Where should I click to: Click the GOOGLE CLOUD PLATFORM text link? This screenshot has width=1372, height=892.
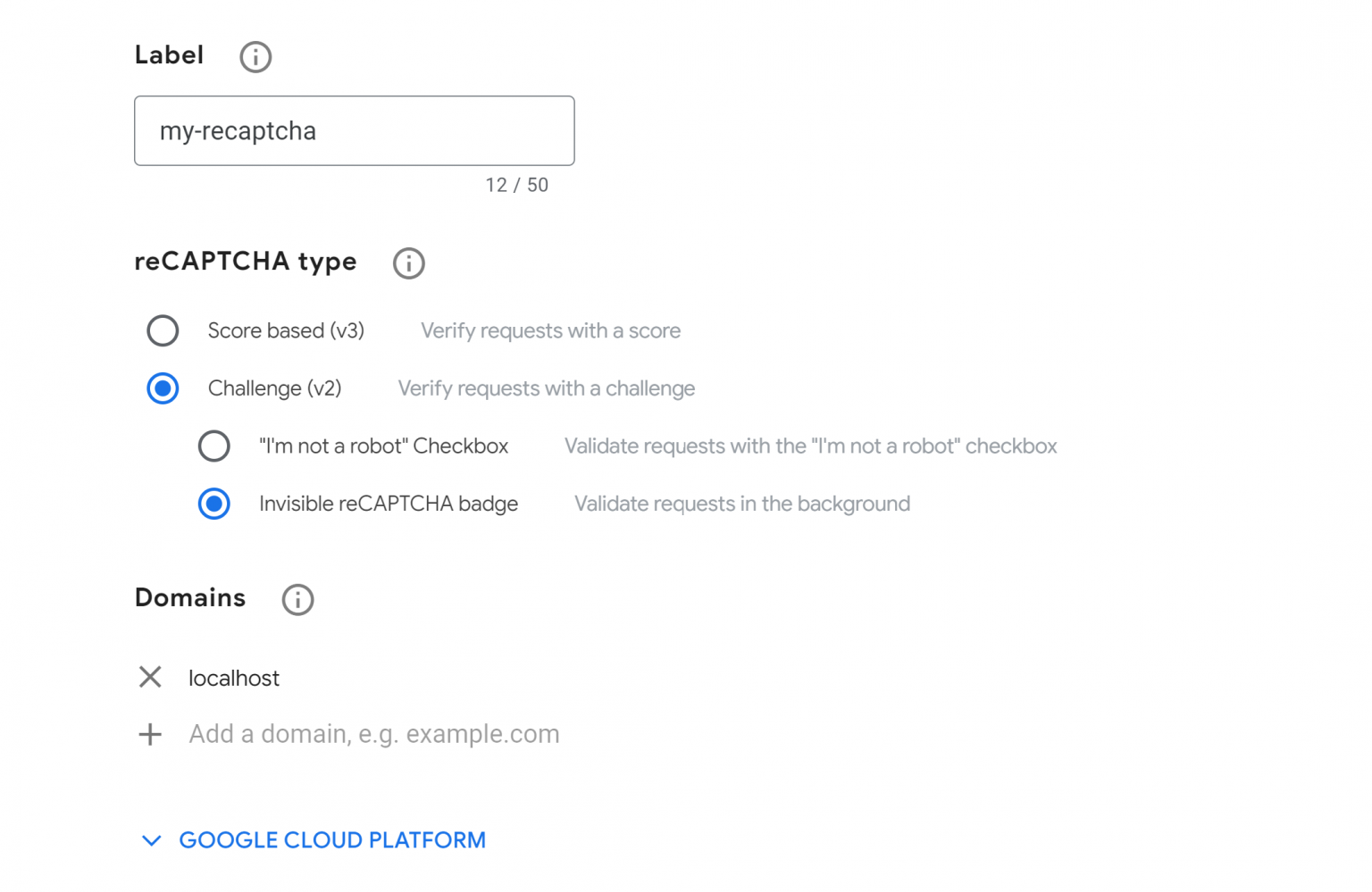point(332,840)
